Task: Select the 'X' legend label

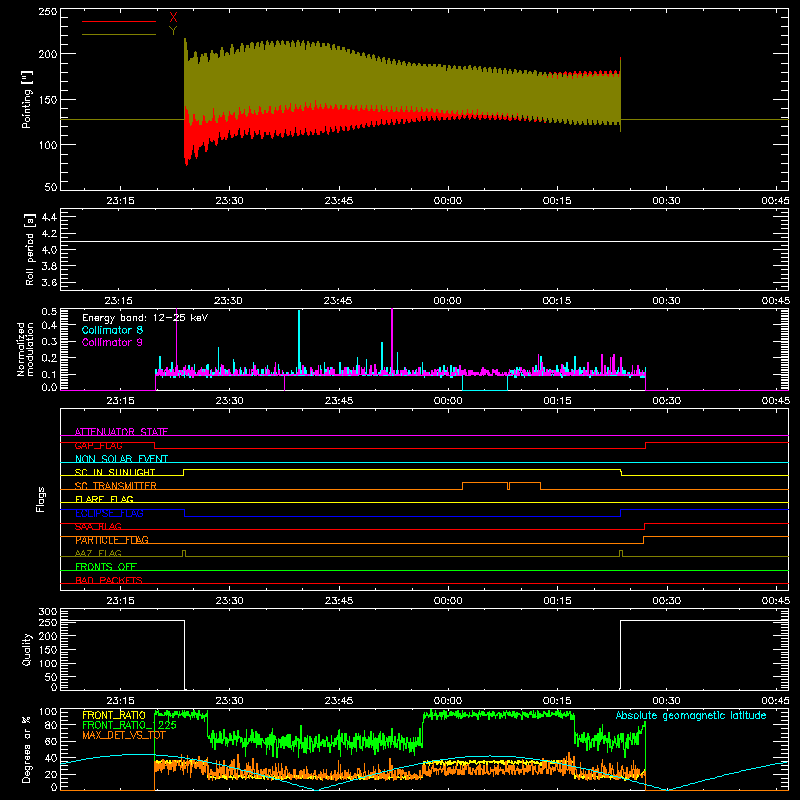Action: 173,18
